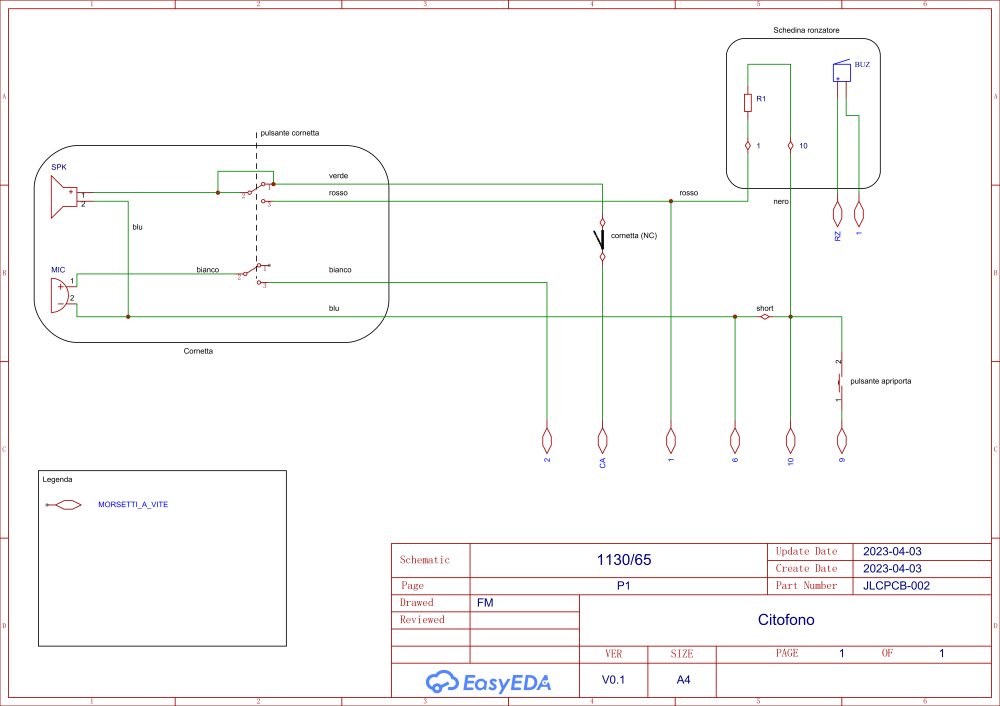The width and height of the screenshot is (1000, 706).
Task: Select resistor R1 symbol
Action: point(747,103)
